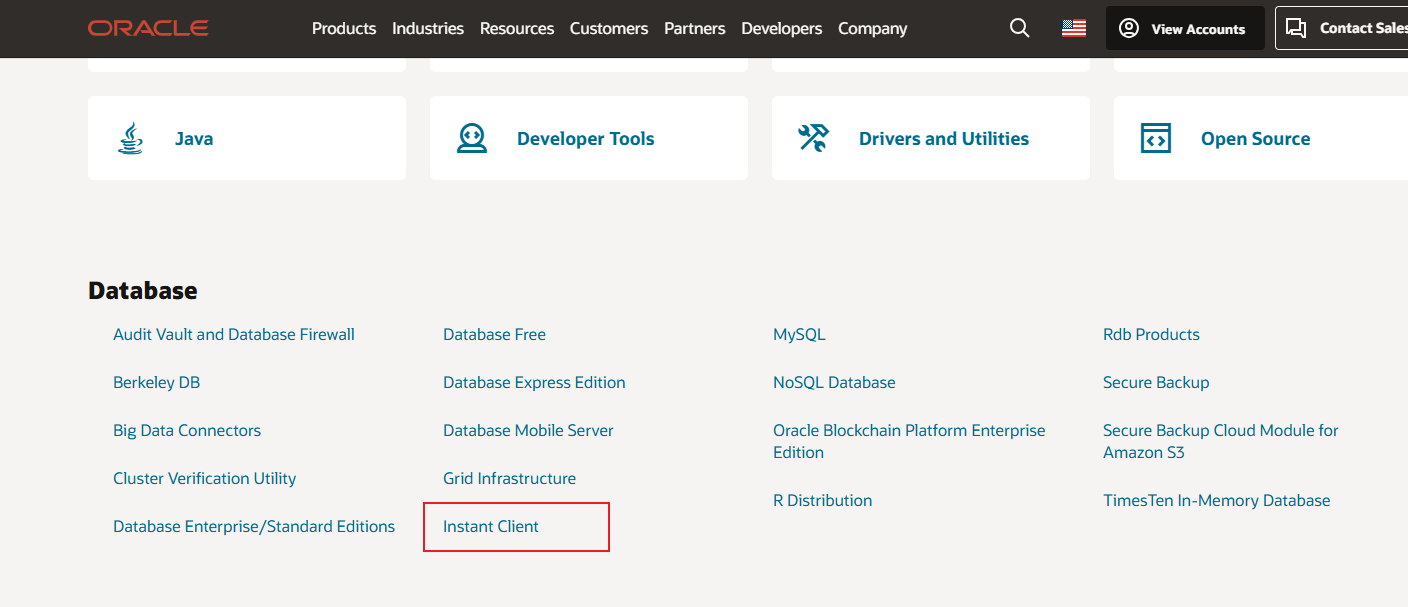Open the Products menu
This screenshot has height=607, width=1408.
(344, 28)
